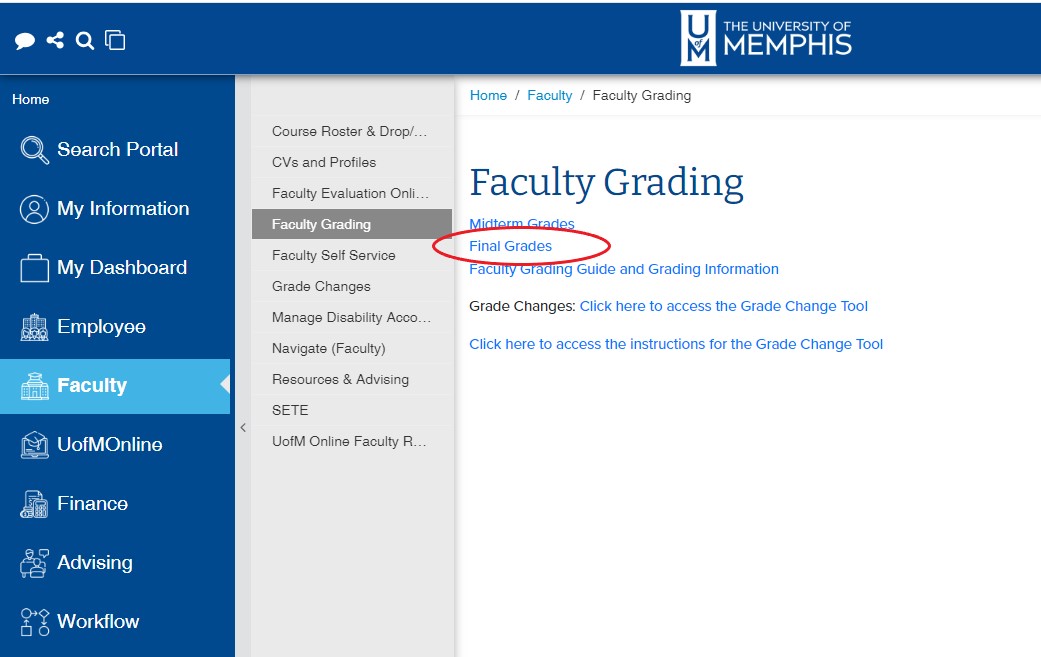
Task: Select the Employee building icon
Action: [x=33, y=326]
